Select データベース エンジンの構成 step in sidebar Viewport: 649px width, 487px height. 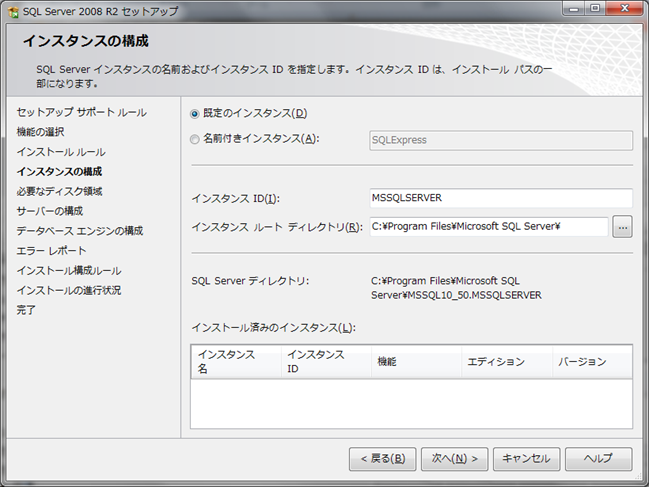coord(80,231)
